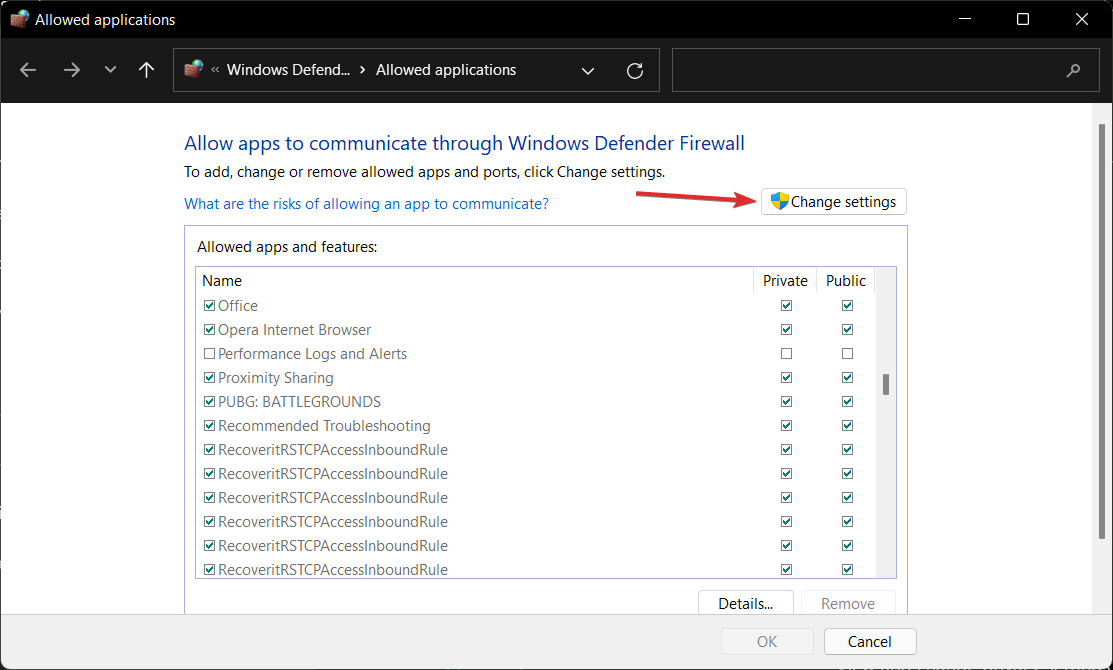Toggle the Office app checkbox
Viewport: 1113px width, 670px height.
coord(209,306)
